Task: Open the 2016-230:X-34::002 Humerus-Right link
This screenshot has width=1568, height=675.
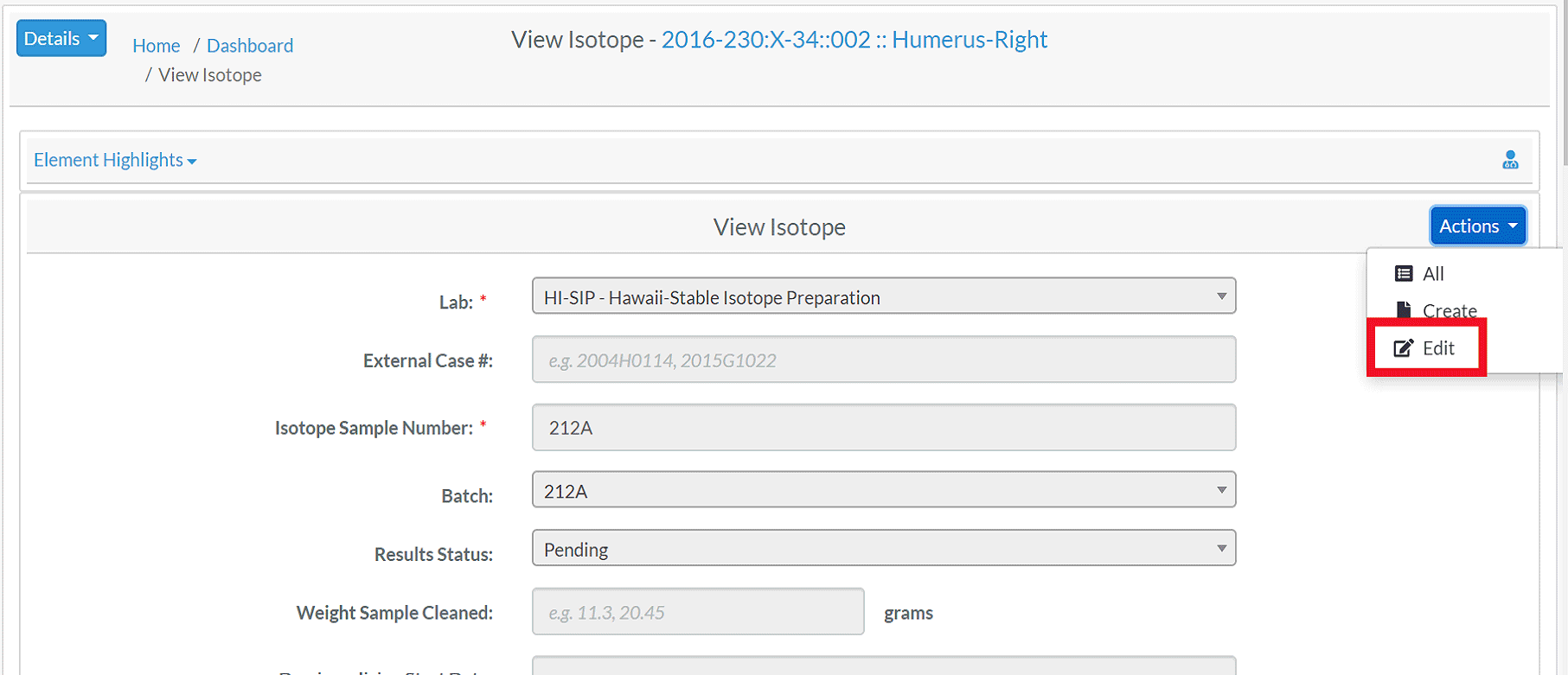Action: click(854, 40)
